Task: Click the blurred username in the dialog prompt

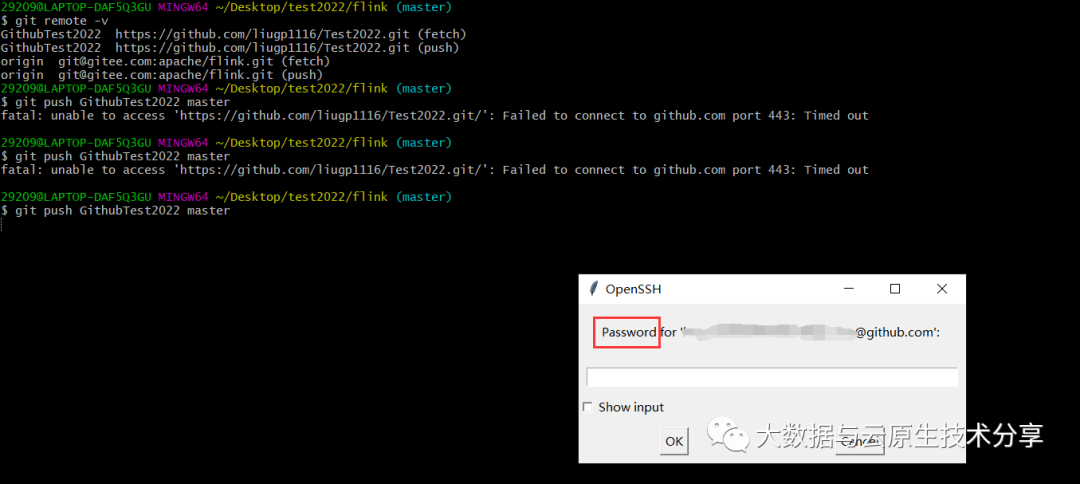Action: (768, 333)
